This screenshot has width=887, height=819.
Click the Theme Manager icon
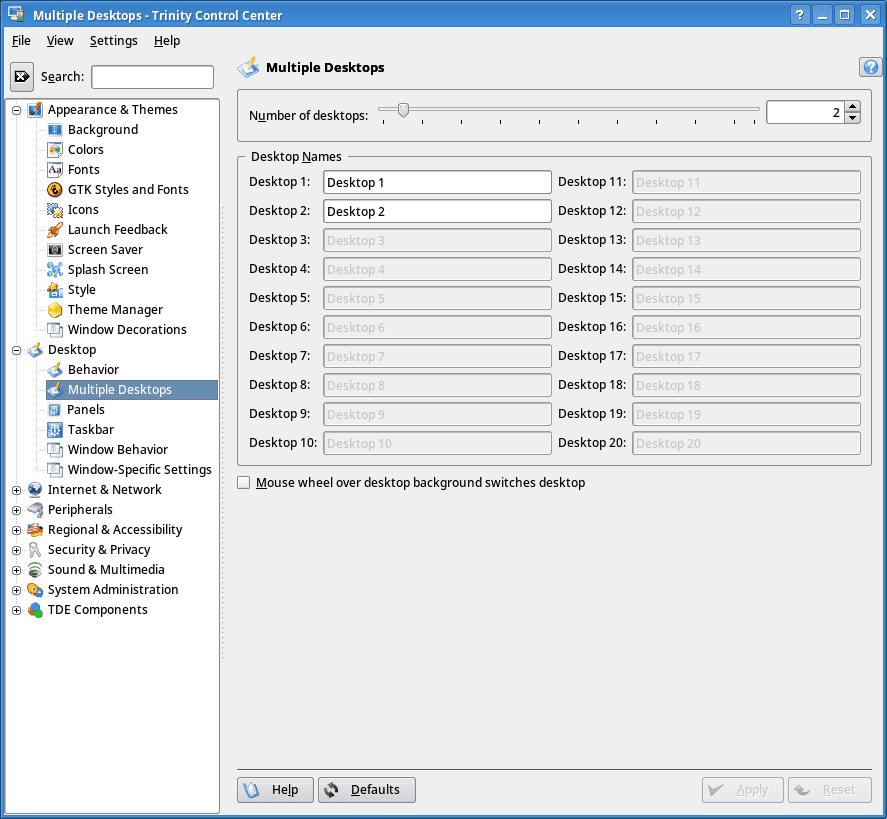tap(55, 310)
